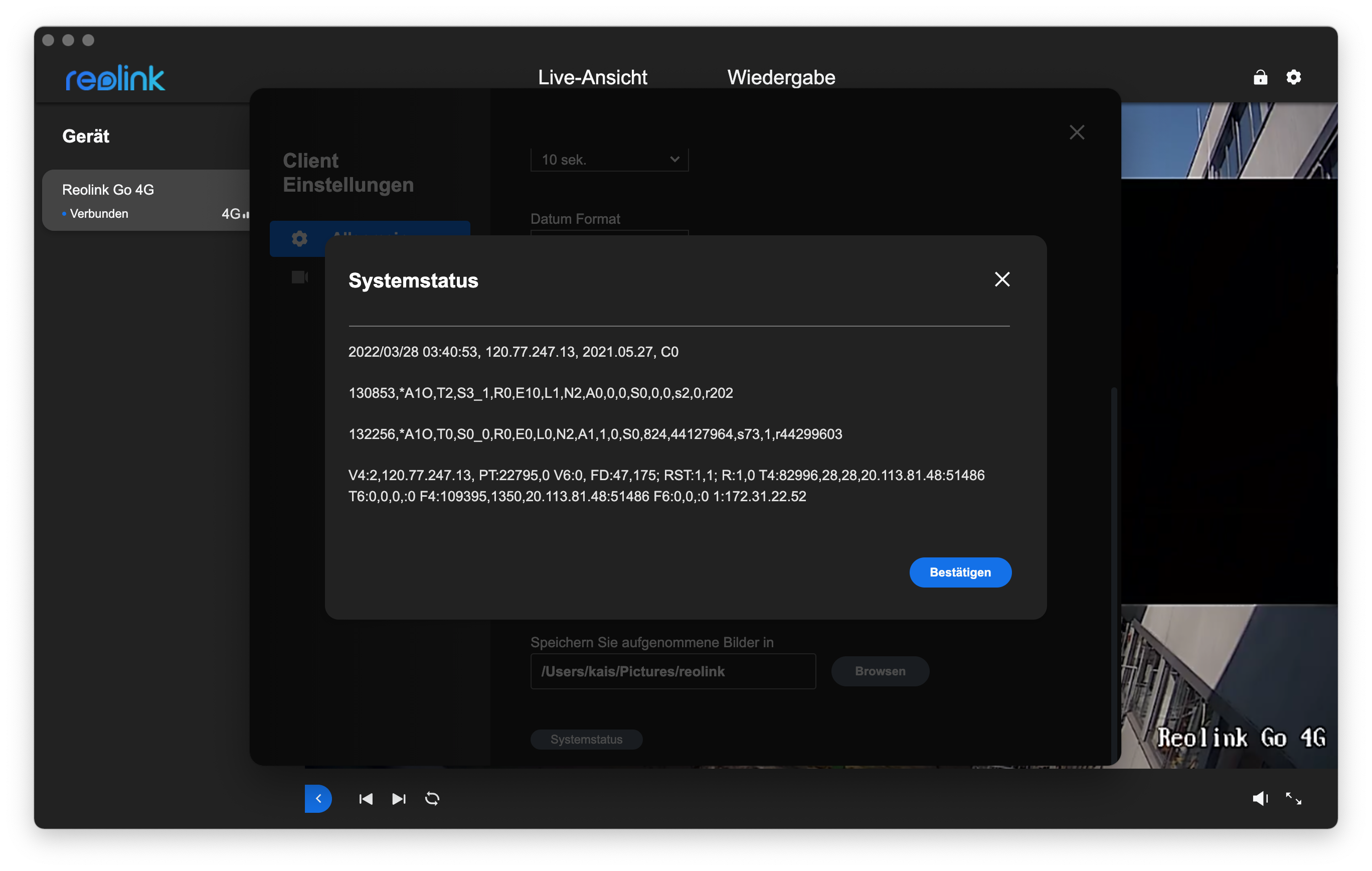The width and height of the screenshot is (1372, 871).
Task: Close the Systemstatus dialog
Action: [1001, 279]
